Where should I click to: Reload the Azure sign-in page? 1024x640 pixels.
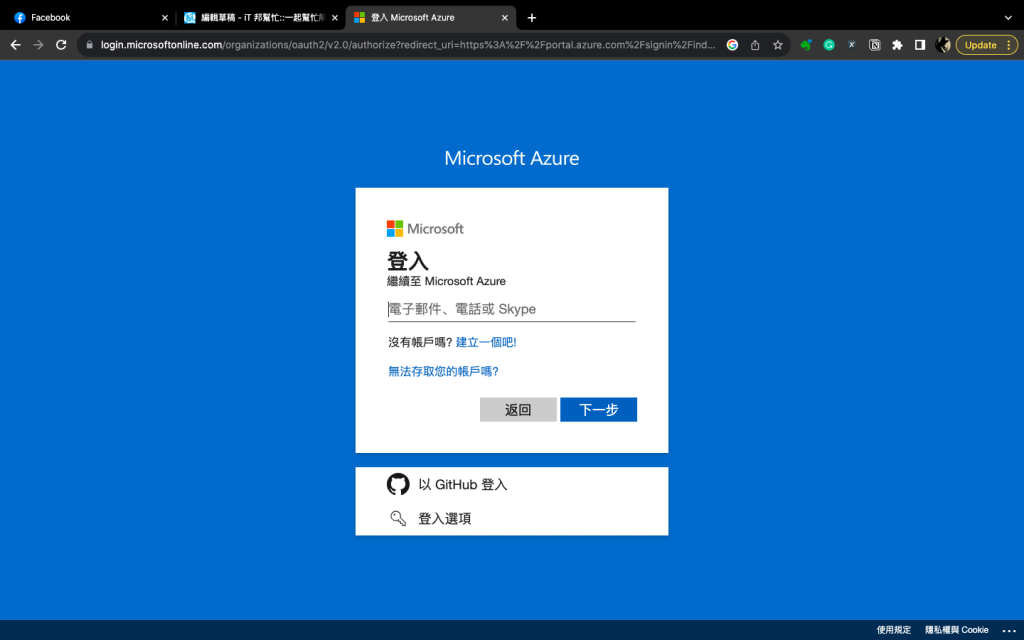61,45
